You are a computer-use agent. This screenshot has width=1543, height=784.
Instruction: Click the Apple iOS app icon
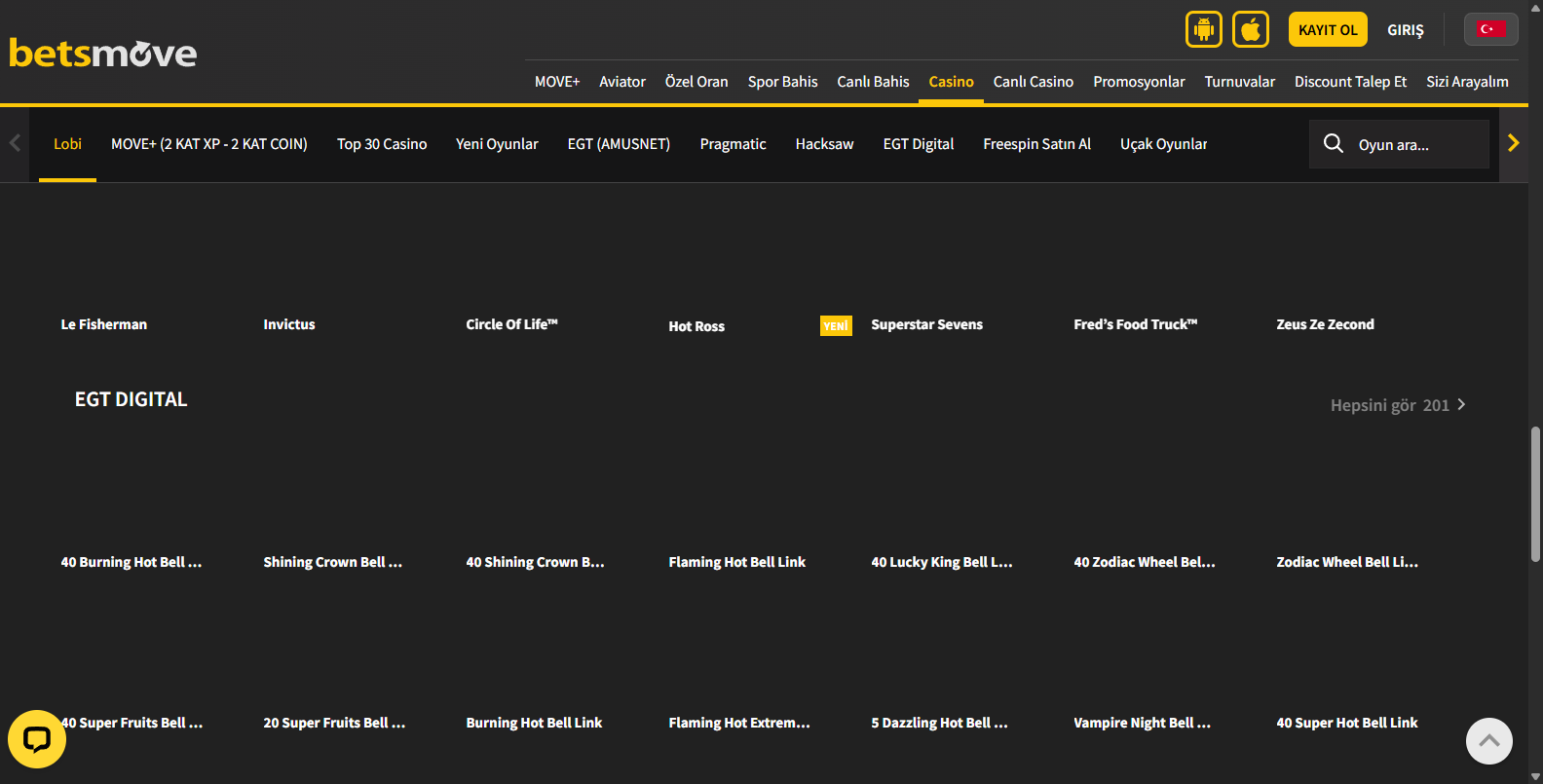pyautogui.click(x=1251, y=29)
